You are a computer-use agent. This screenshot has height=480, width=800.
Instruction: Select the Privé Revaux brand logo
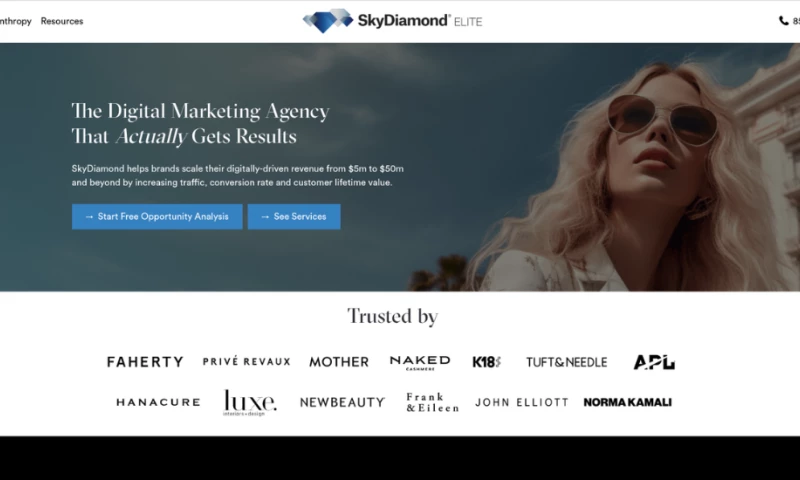click(x=246, y=362)
